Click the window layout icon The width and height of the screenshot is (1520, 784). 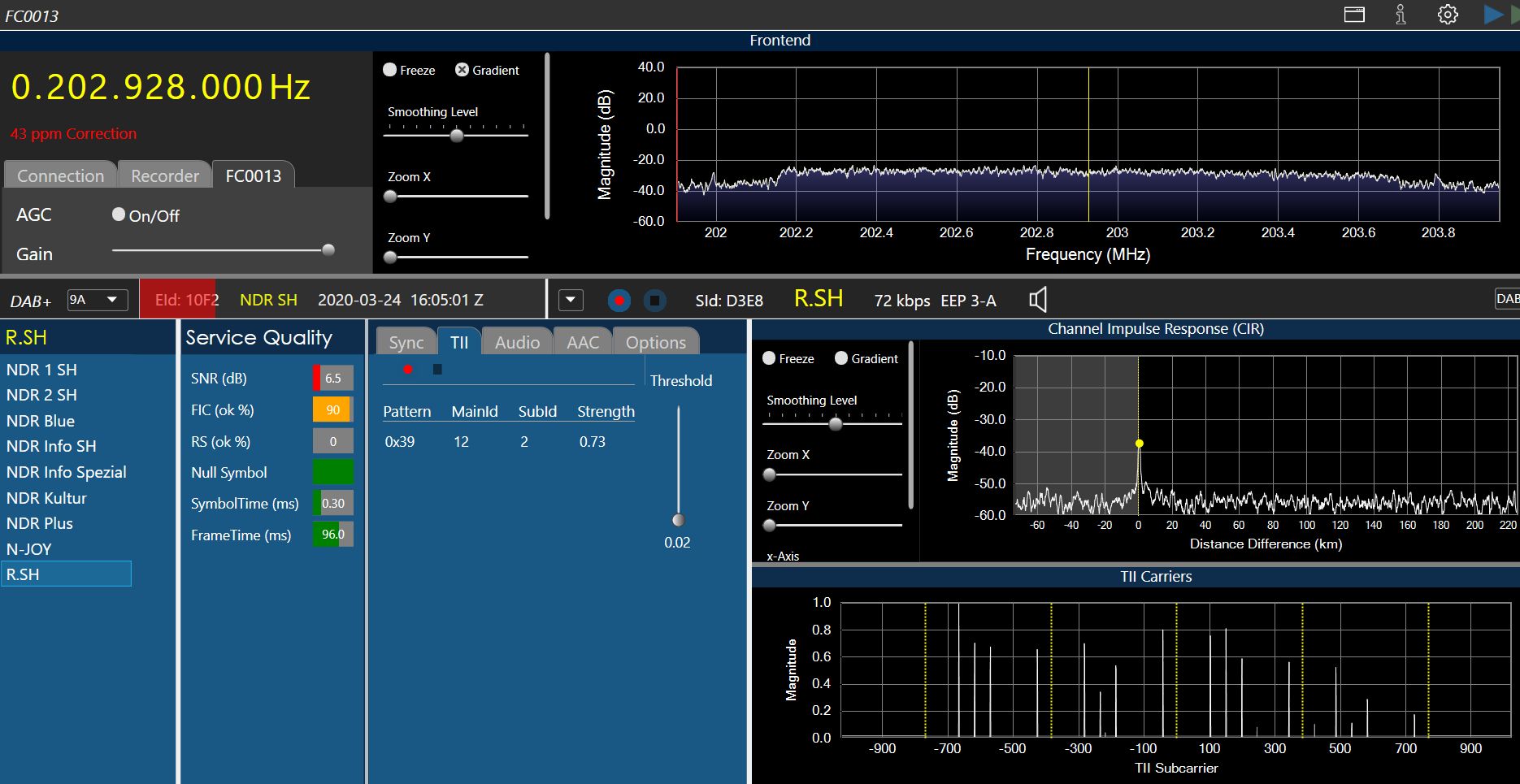point(1354,15)
